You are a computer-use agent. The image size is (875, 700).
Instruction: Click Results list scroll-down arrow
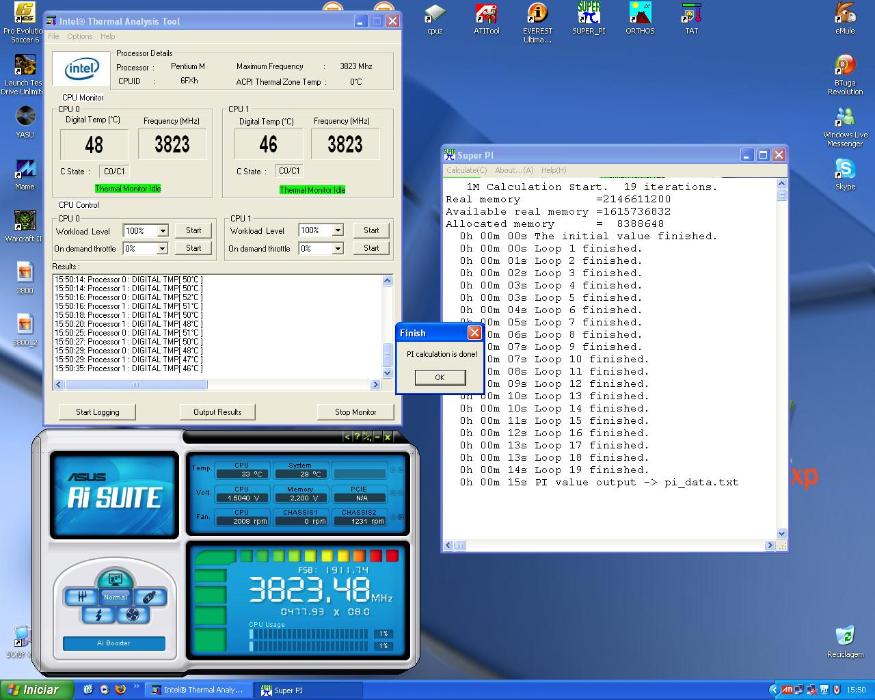pos(388,373)
